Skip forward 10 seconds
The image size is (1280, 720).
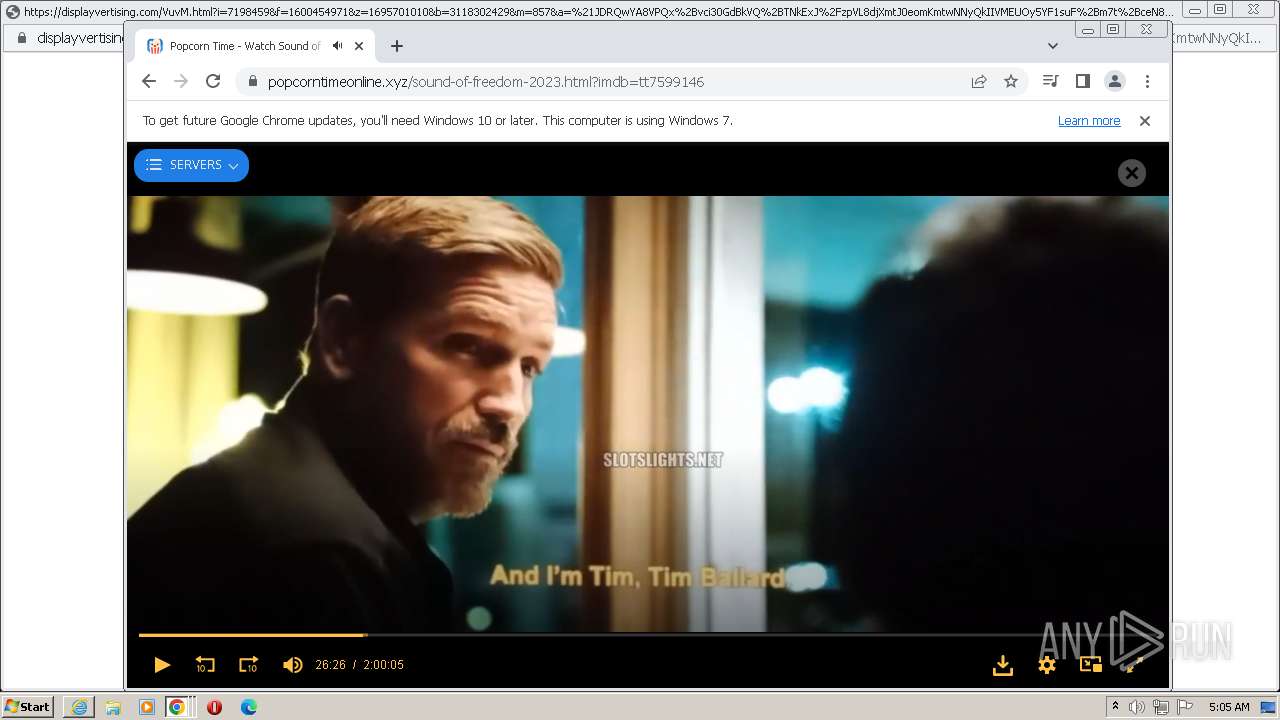coord(248,665)
